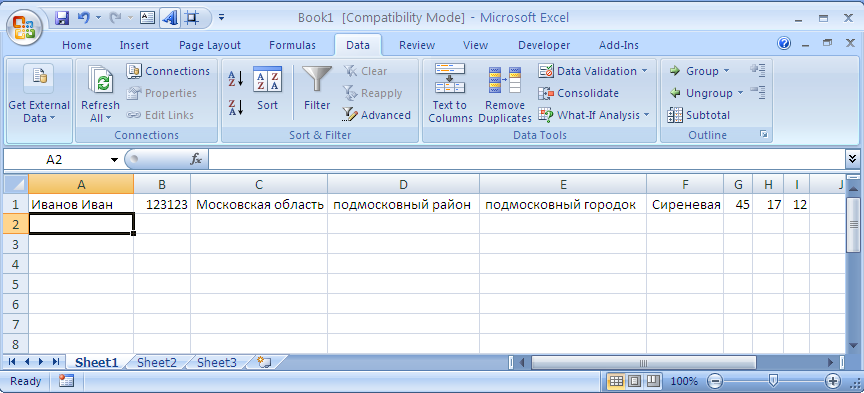Screen dimensions: 864x393
Task: Zoom out with the minus button
Action: click(x=715, y=381)
